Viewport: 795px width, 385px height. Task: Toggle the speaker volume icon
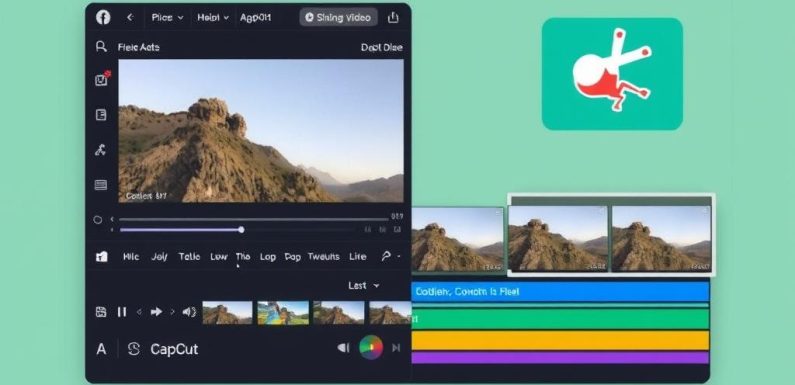click(189, 312)
